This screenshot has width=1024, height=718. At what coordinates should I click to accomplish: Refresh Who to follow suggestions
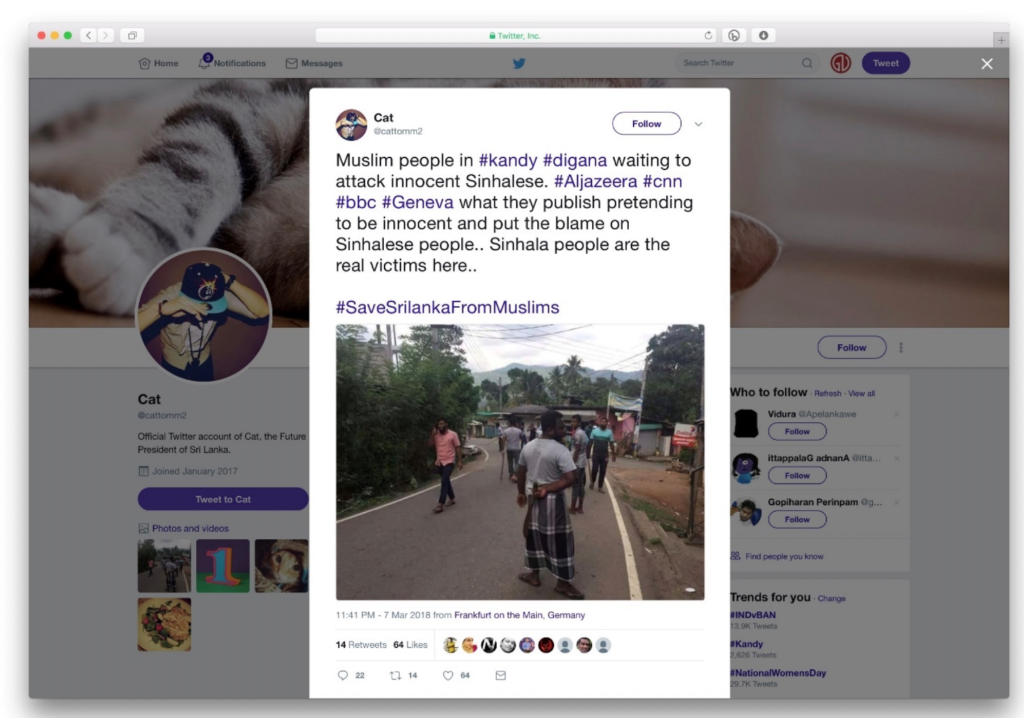click(x=827, y=393)
